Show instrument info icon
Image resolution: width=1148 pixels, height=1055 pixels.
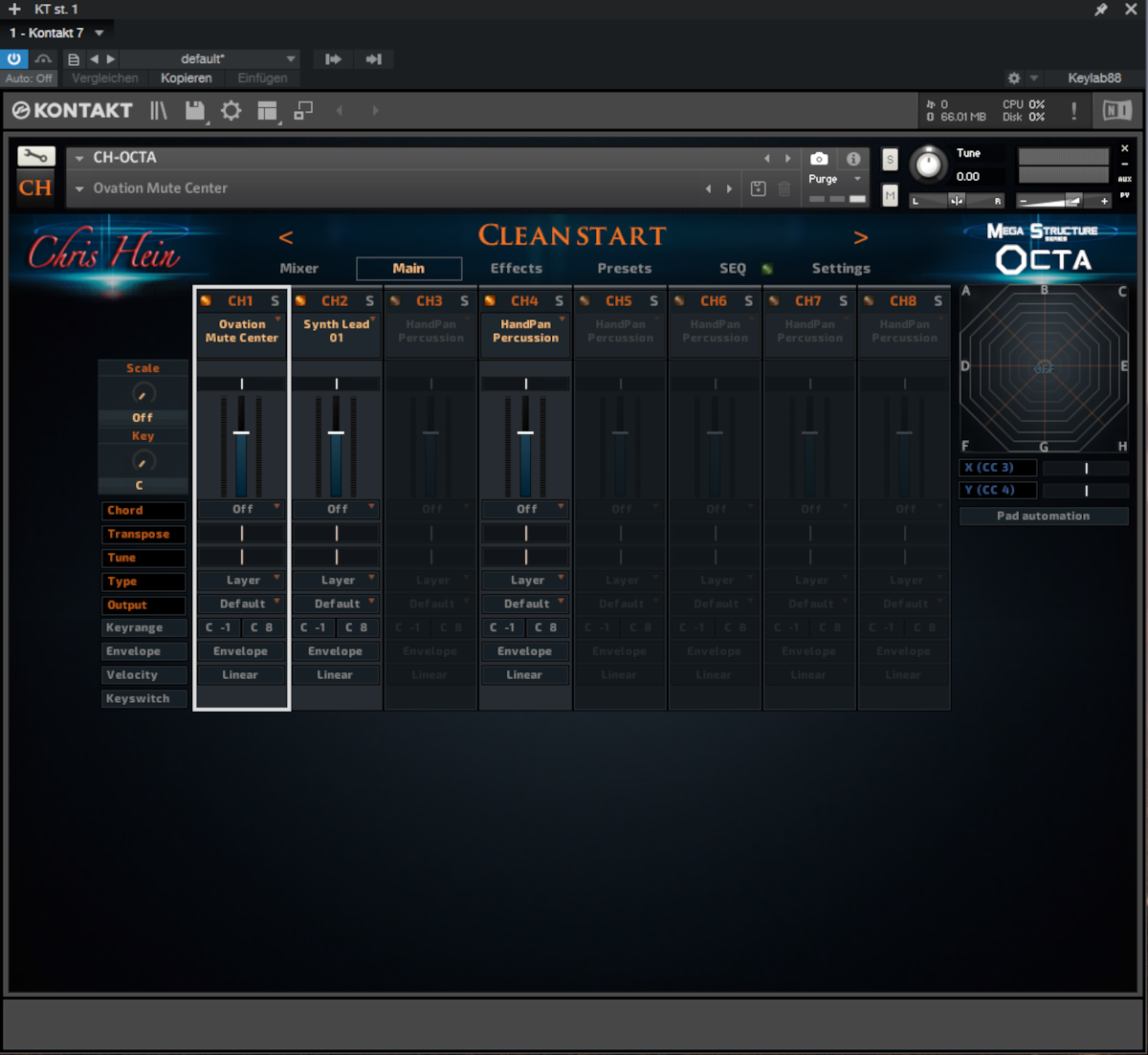coord(853,159)
